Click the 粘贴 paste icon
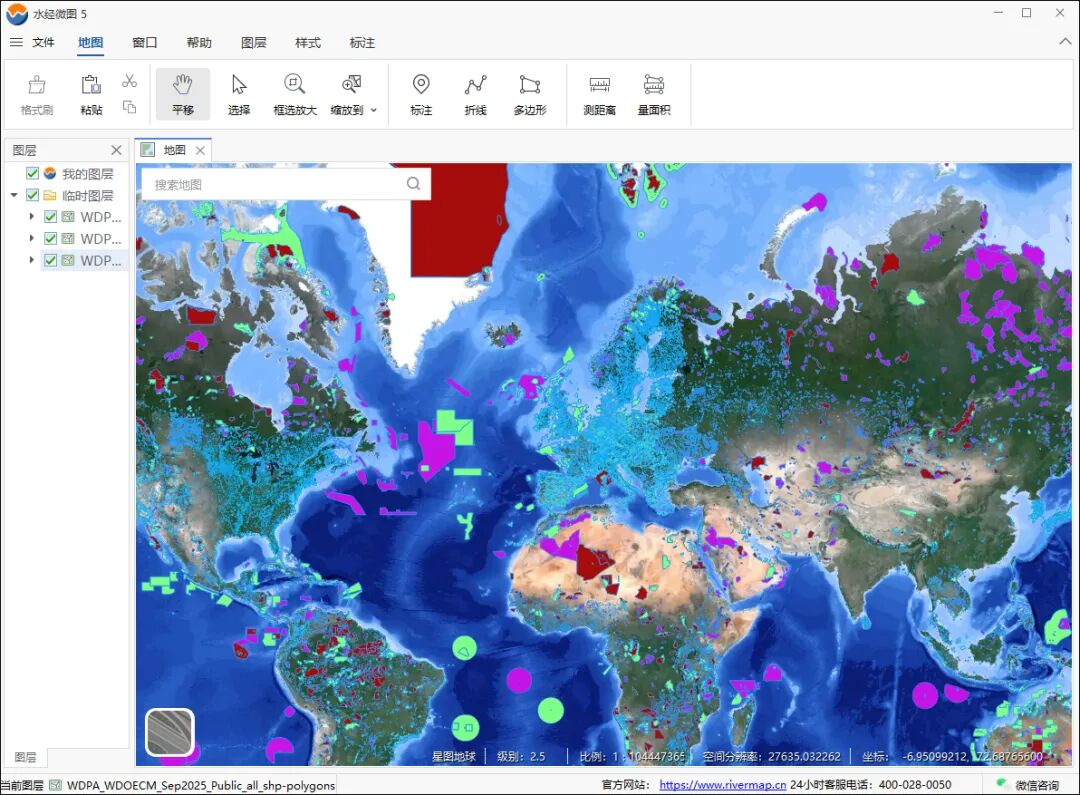1080x795 pixels. click(91, 94)
